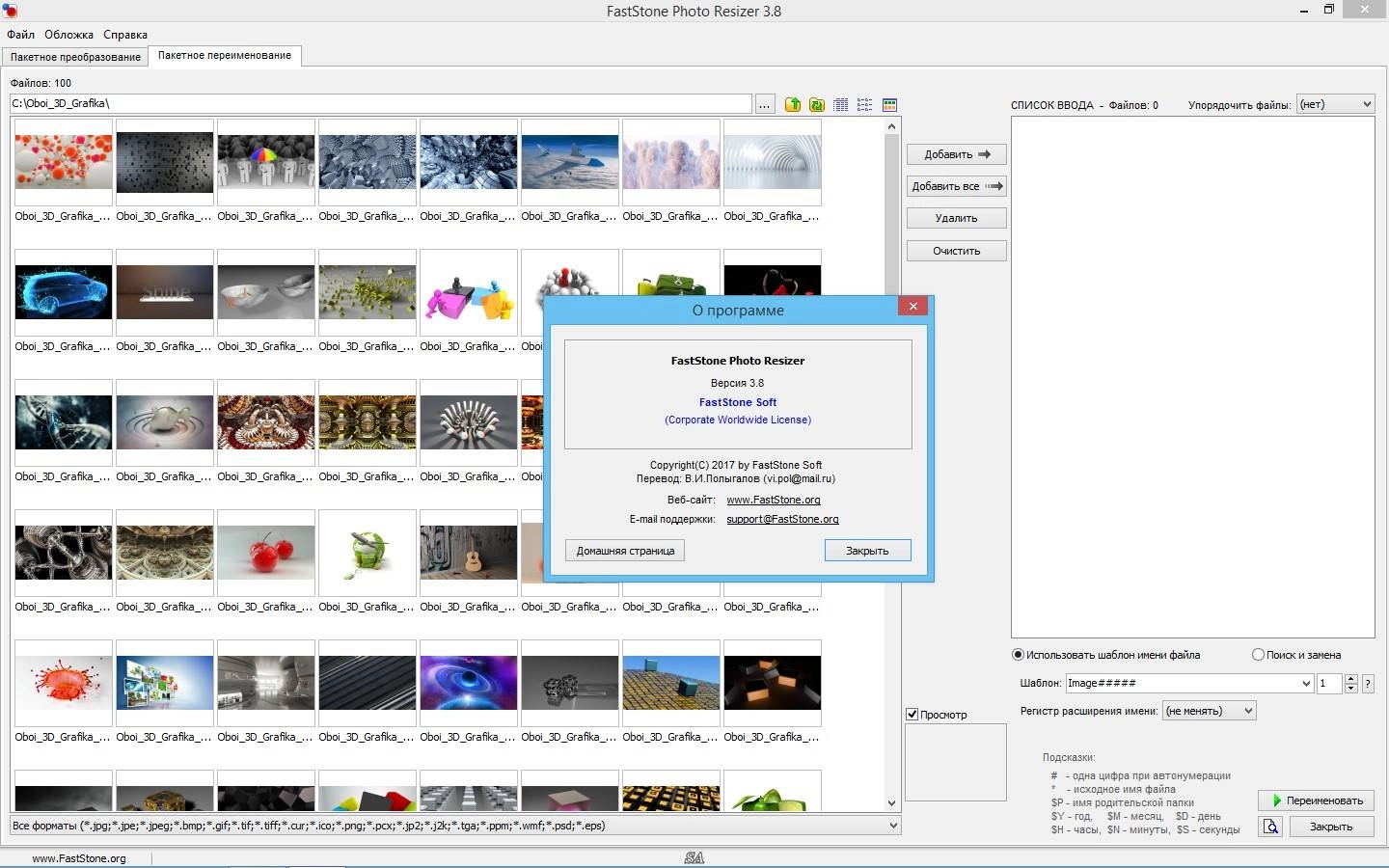
Task: Click the FastStone Soft text in dialog
Action: pos(738,402)
